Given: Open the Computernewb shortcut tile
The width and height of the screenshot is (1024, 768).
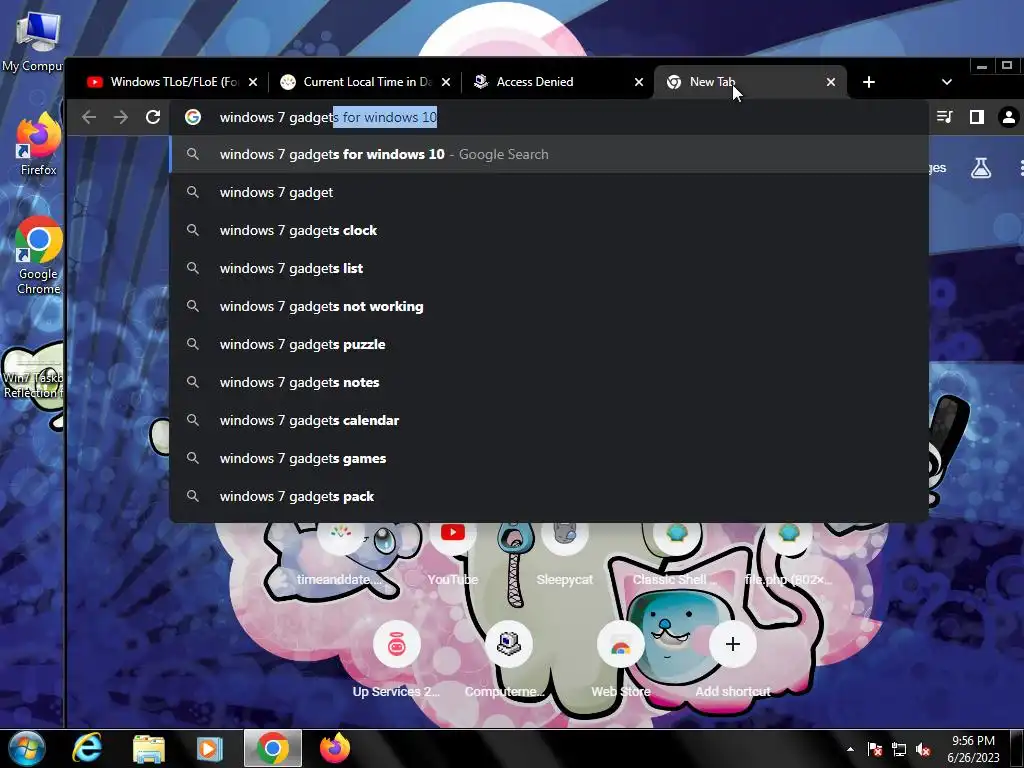Looking at the screenshot, I should click(x=508, y=658).
